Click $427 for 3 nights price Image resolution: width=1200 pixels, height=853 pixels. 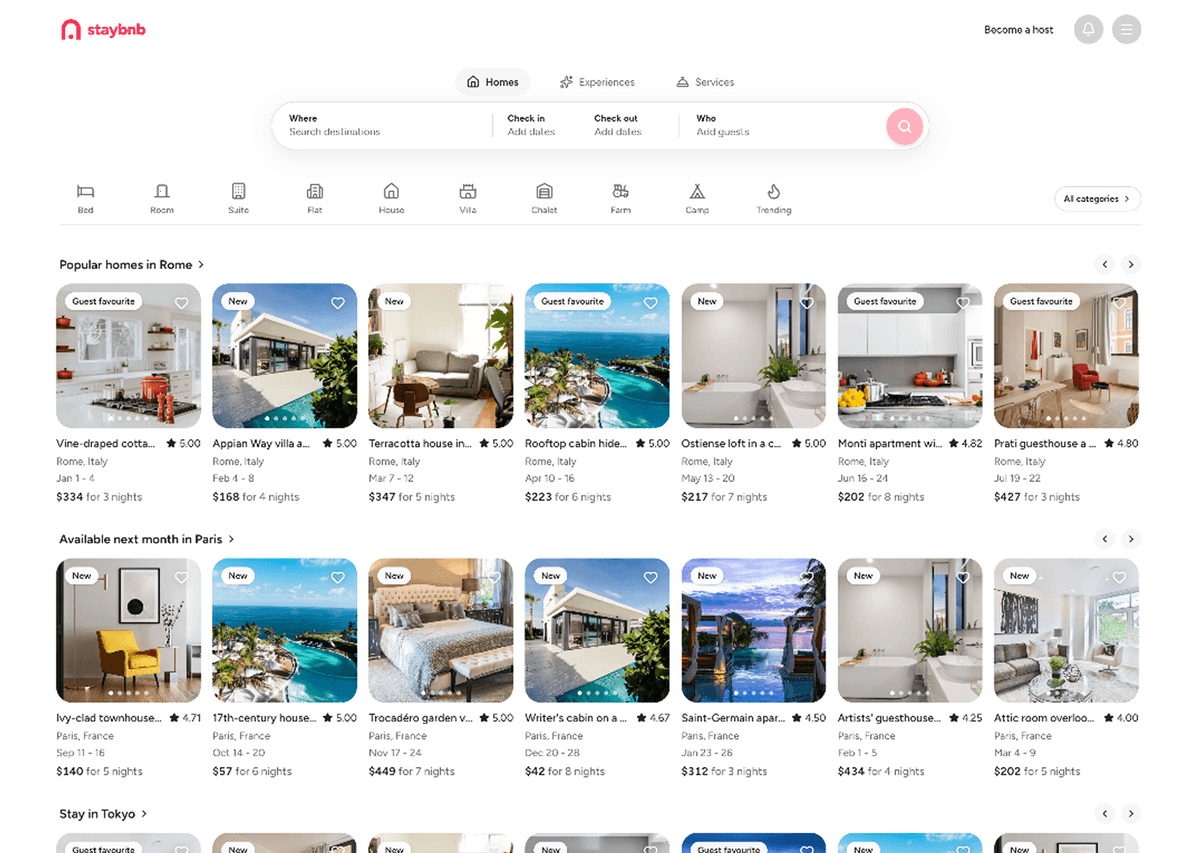tap(1037, 497)
